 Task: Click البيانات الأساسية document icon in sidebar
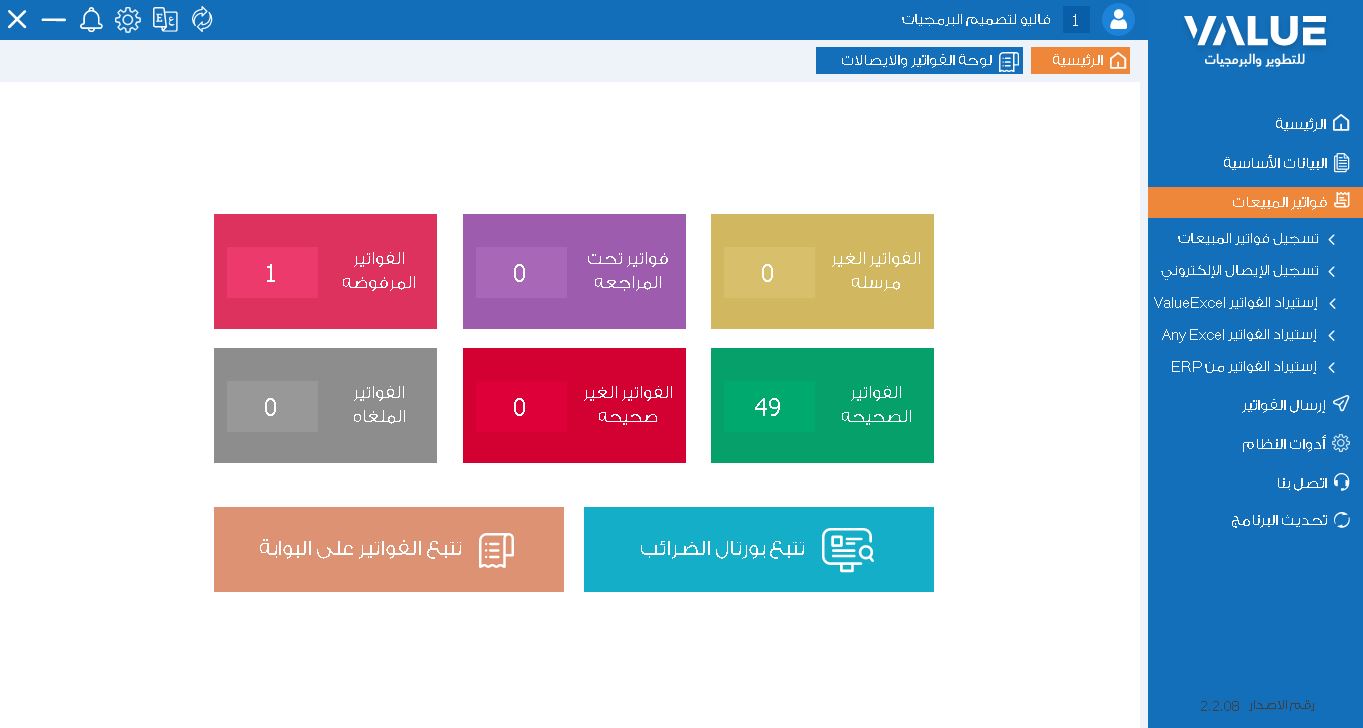tap(1341, 162)
